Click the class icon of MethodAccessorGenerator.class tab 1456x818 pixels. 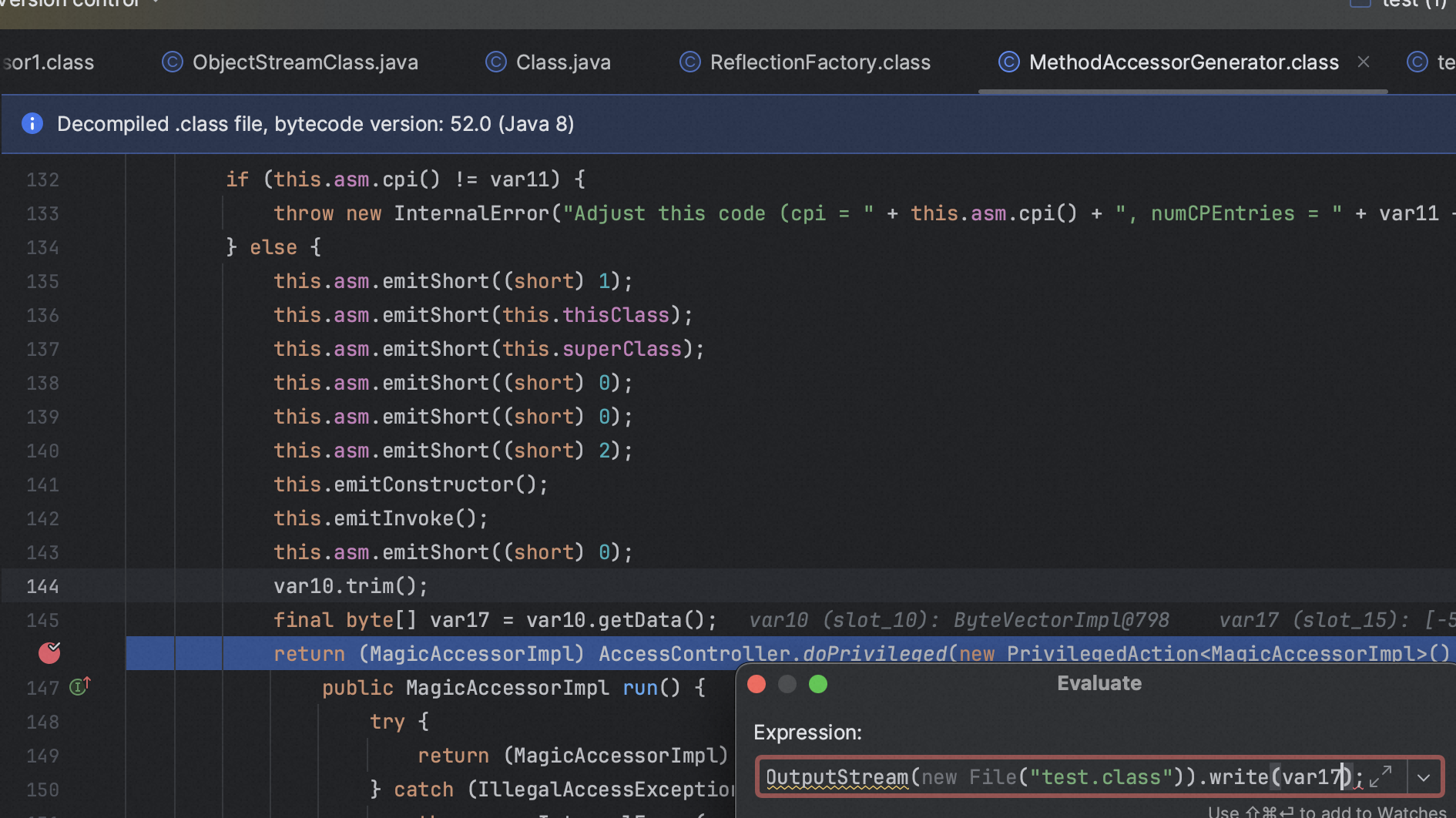(x=1009, y=62)
